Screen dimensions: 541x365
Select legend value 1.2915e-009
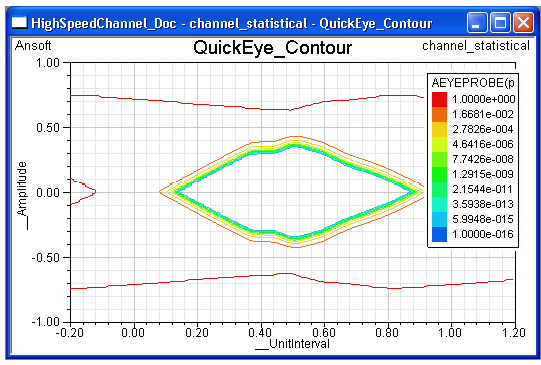483,174
